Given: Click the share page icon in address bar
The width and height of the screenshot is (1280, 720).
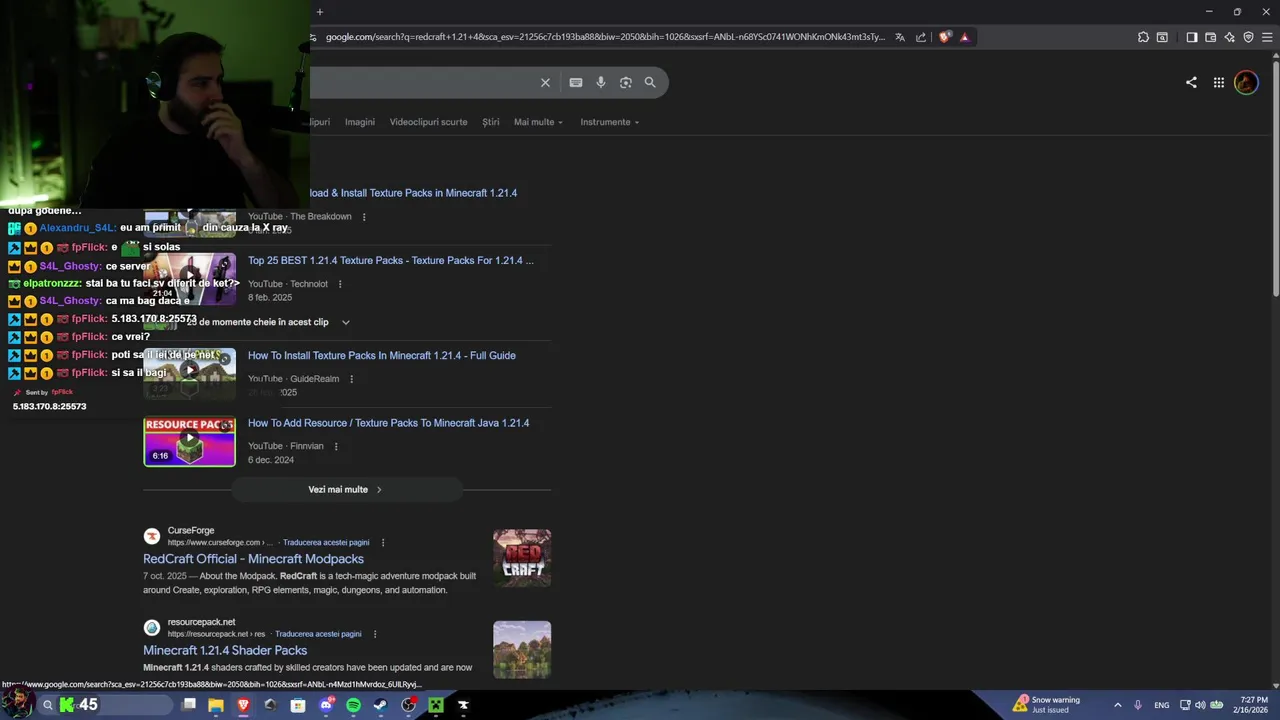Looking at the screenshot, I should pyautogui.click(x=921, y=37).
